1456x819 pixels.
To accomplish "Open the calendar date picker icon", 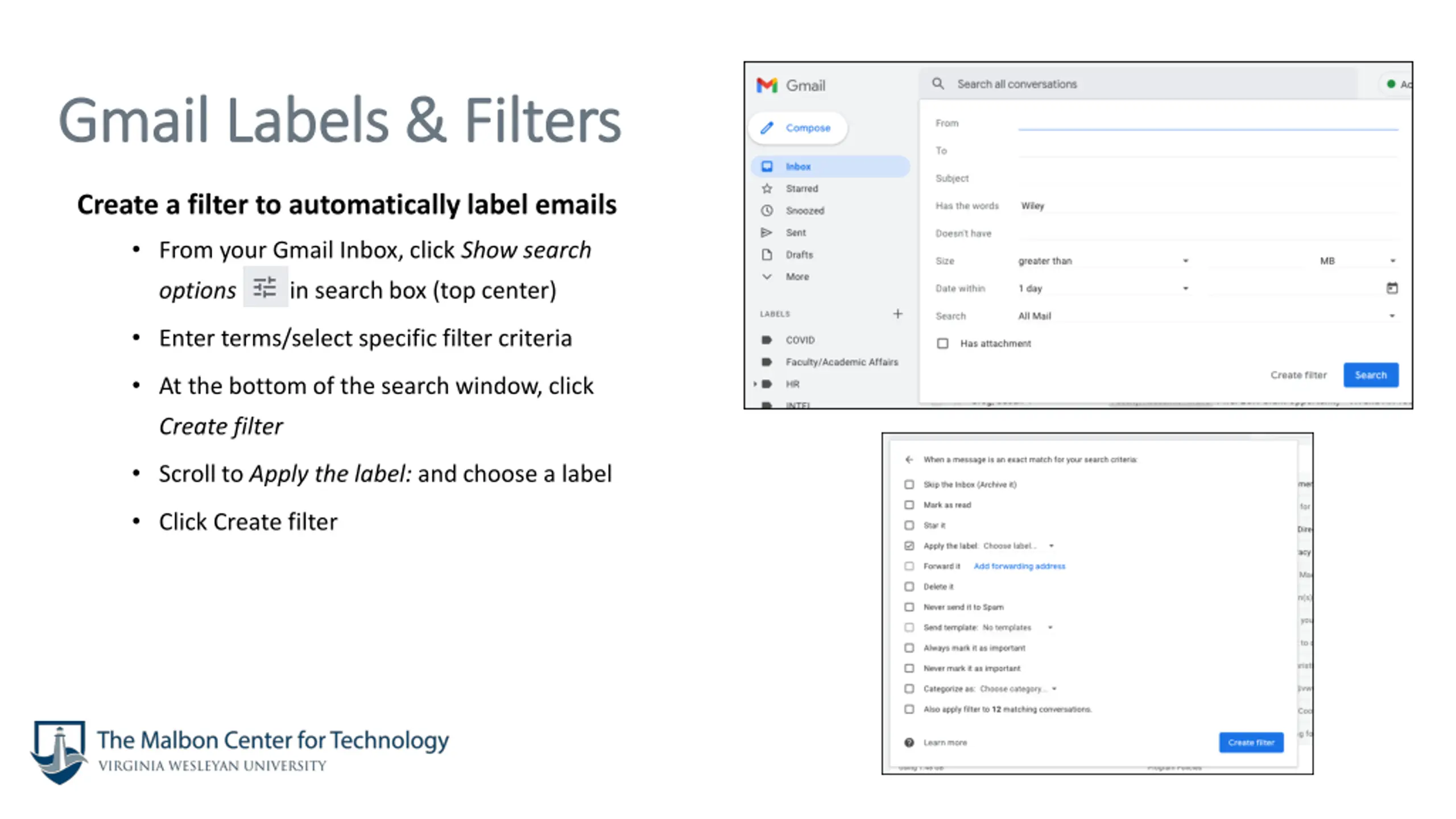I will pyautogui.click(x=1392, y=288).
